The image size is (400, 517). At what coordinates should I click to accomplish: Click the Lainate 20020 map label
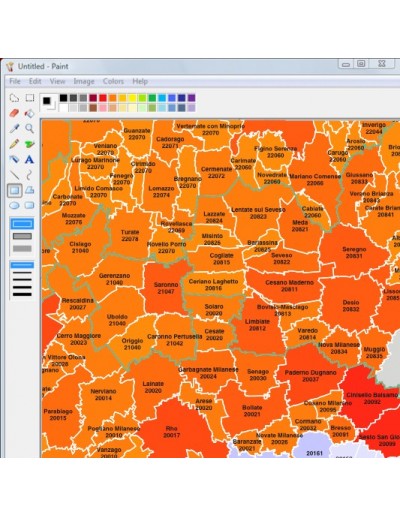click(x=153, y=387)
